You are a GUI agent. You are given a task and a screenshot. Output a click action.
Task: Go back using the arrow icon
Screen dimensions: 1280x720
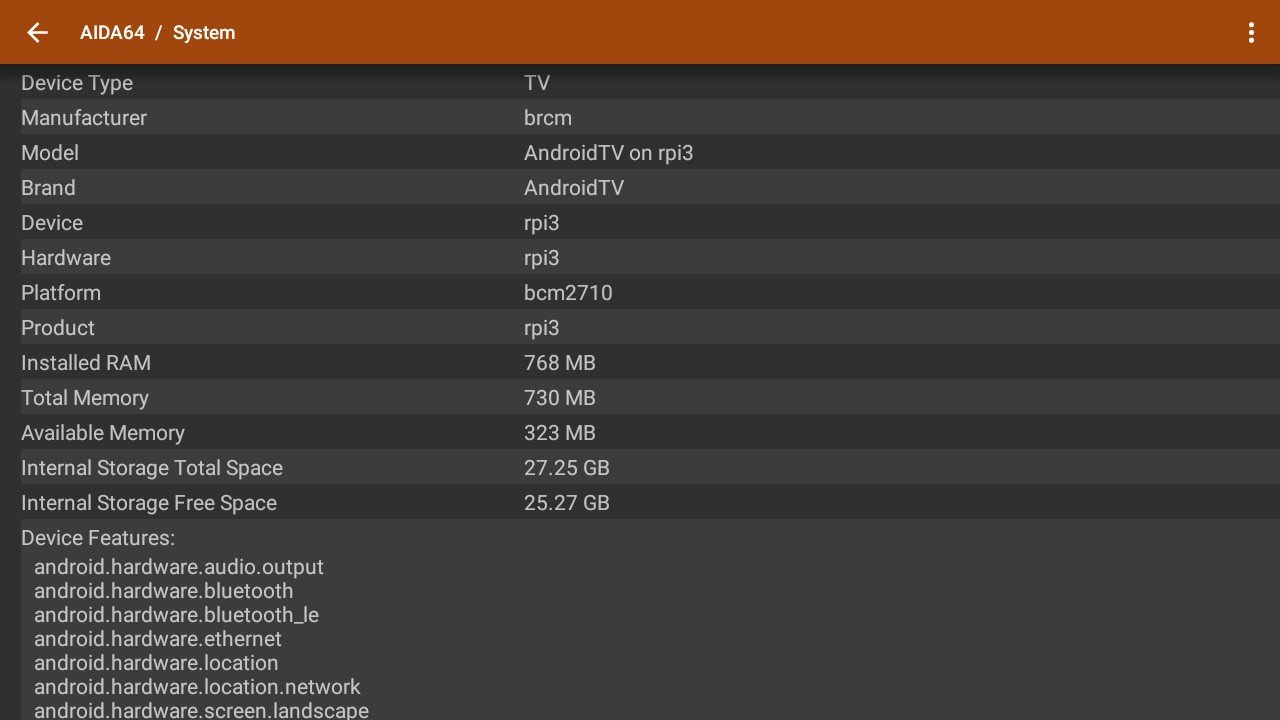click(37, 33)
